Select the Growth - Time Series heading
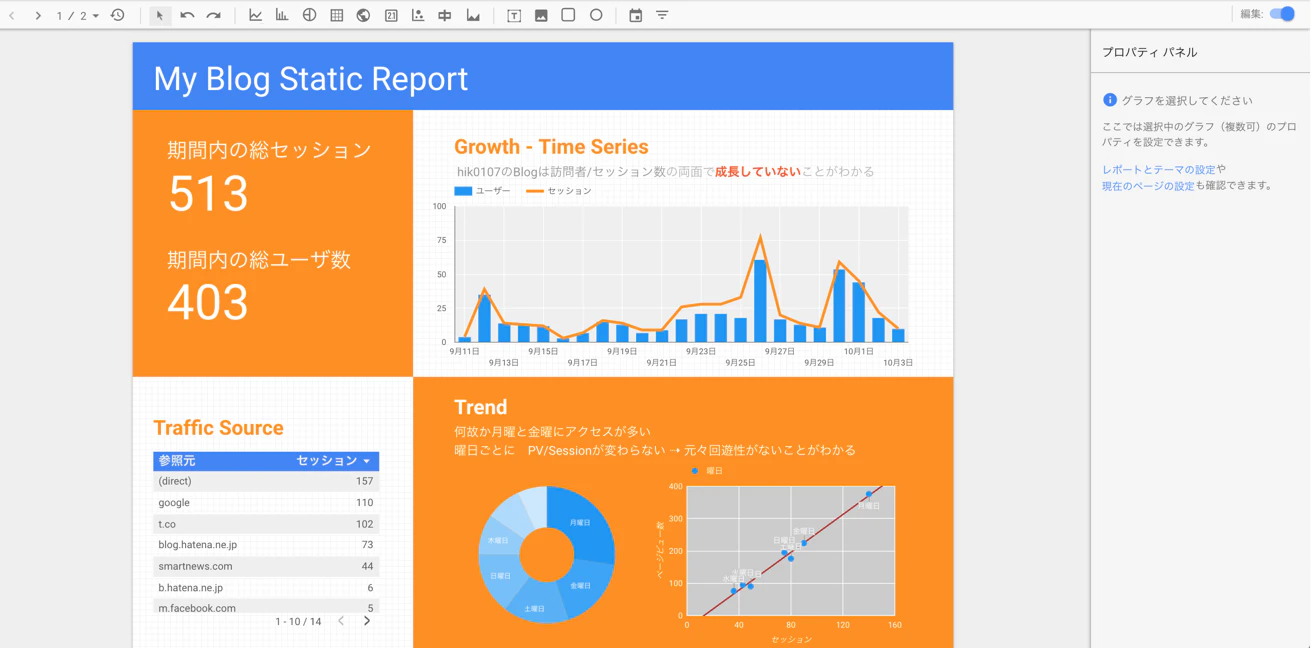The image size is (1311, 648). [x=551, y=147]
